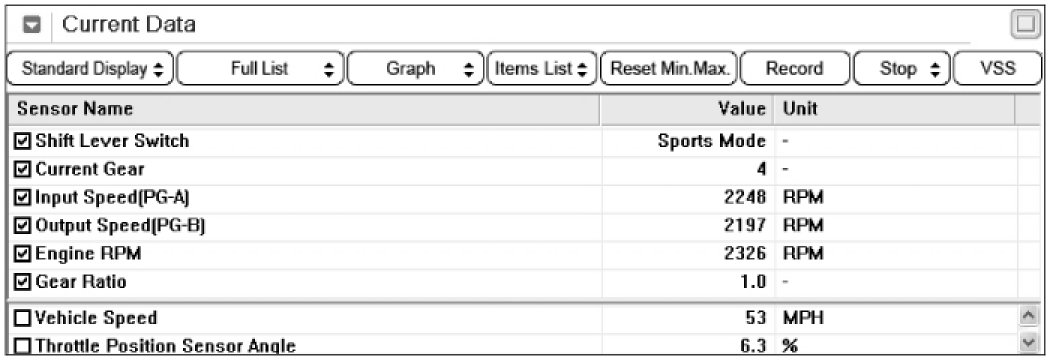Open the Stop dropdown
The width and height of the screenshot is (1050, 360).
[901, 68]
